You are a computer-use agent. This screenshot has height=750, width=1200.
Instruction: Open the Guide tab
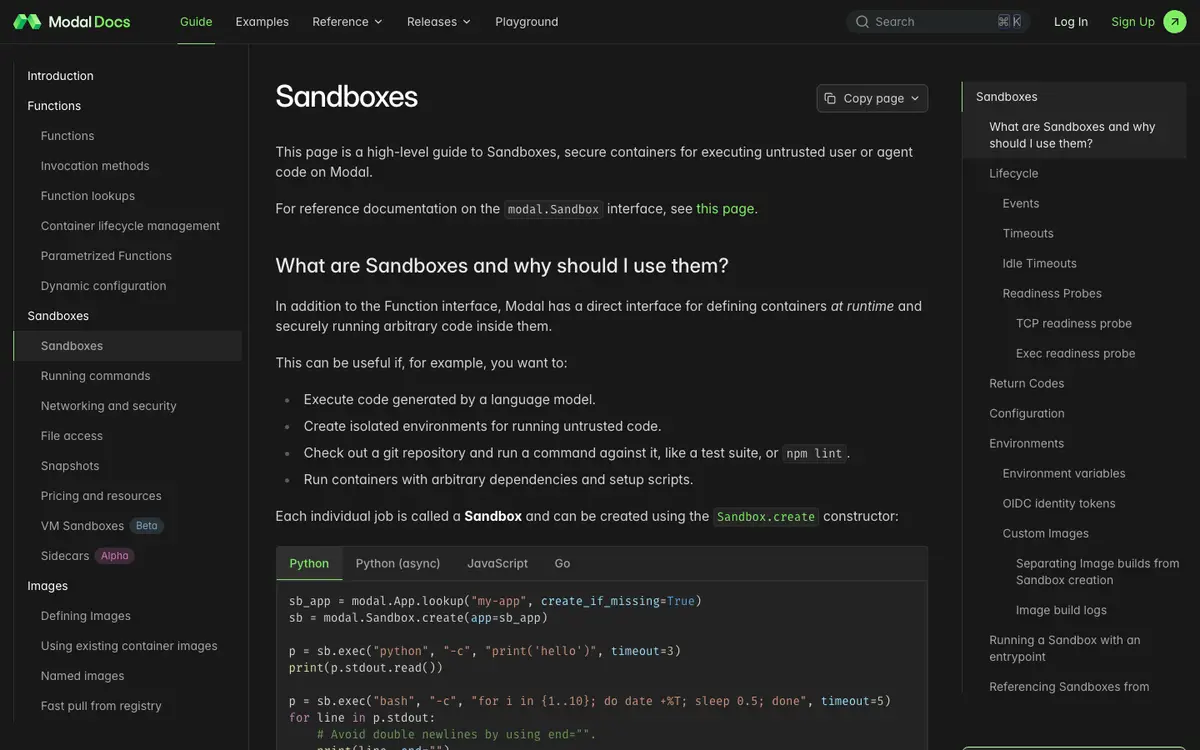pos(196,21)
